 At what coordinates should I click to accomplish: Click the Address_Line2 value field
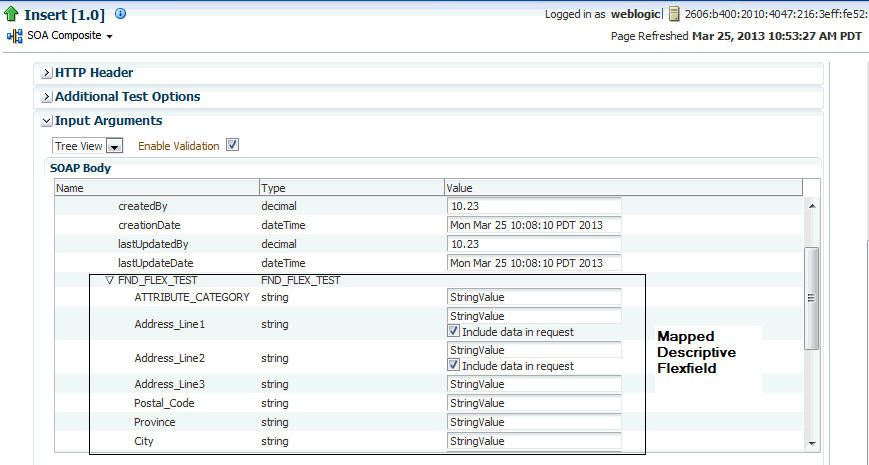(534, 350)
